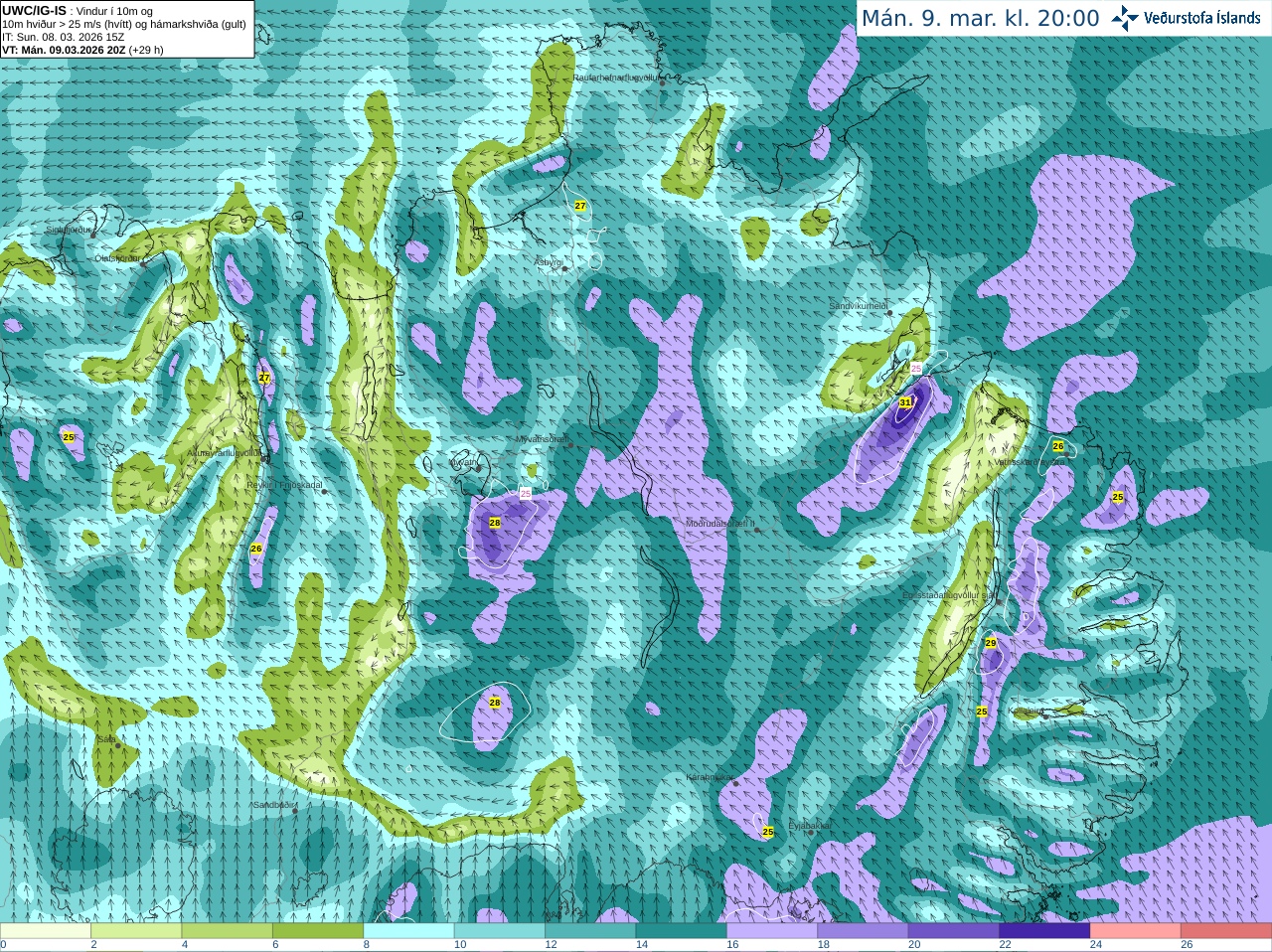
Task: Click the 18–20 m/s legend swatch
Action: pos(863,930)
